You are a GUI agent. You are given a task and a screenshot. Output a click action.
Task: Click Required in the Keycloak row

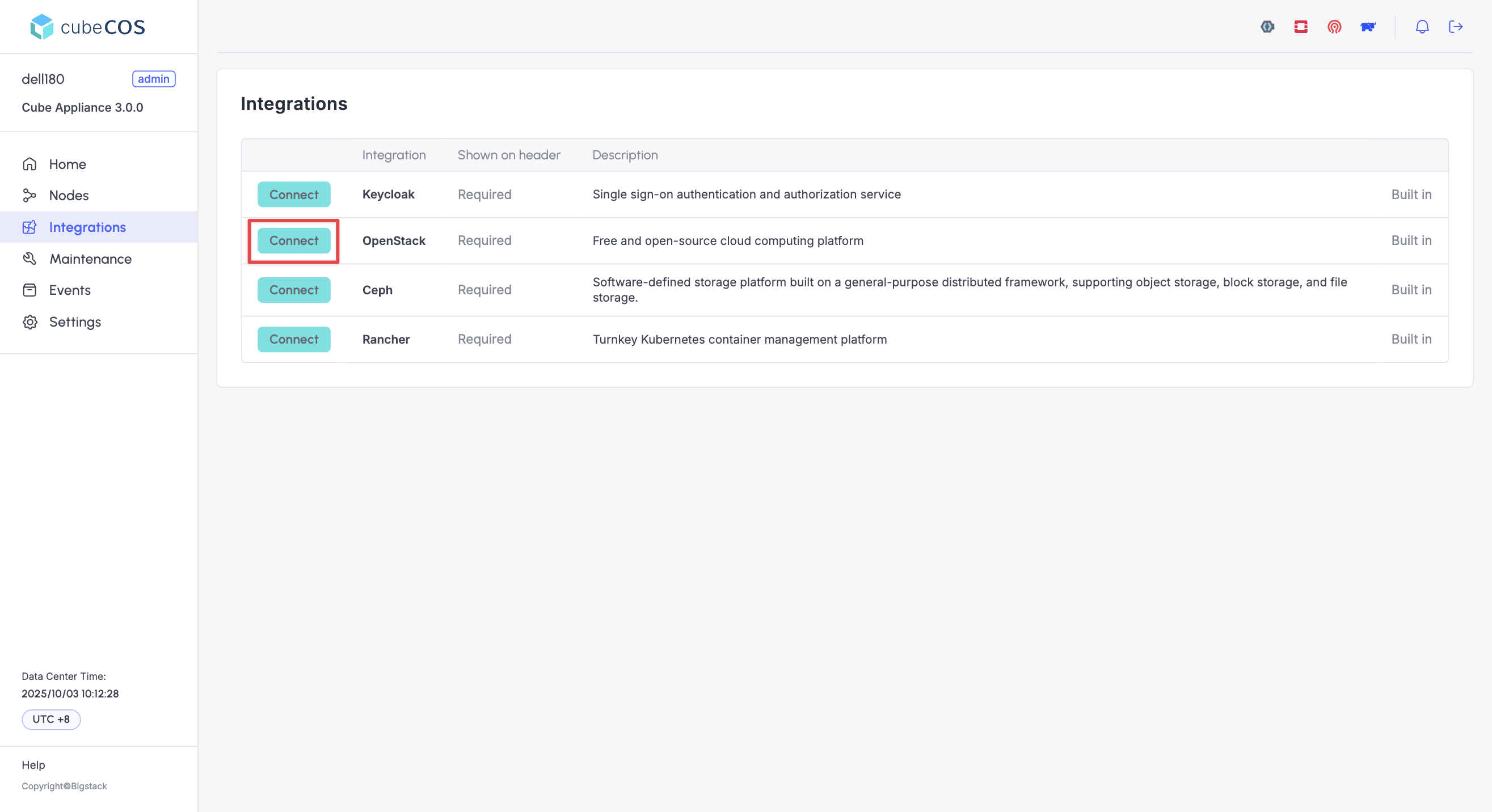(x=485, y=194)
